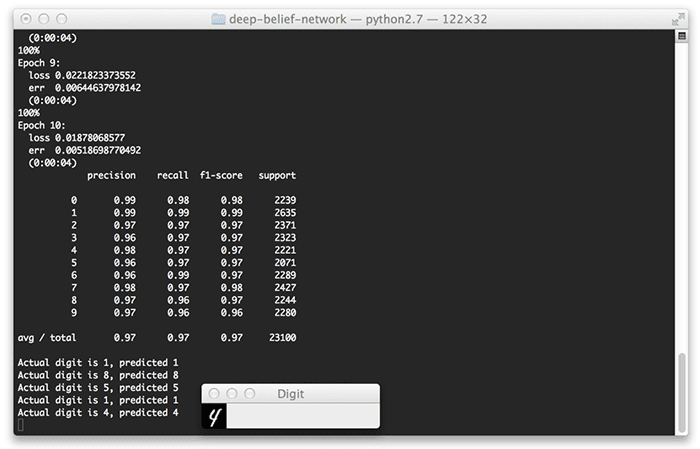This screenshot has width=700, height=449.
Task: Click the handwritten digit image thumbnail
Action: (x=214, y=416)
